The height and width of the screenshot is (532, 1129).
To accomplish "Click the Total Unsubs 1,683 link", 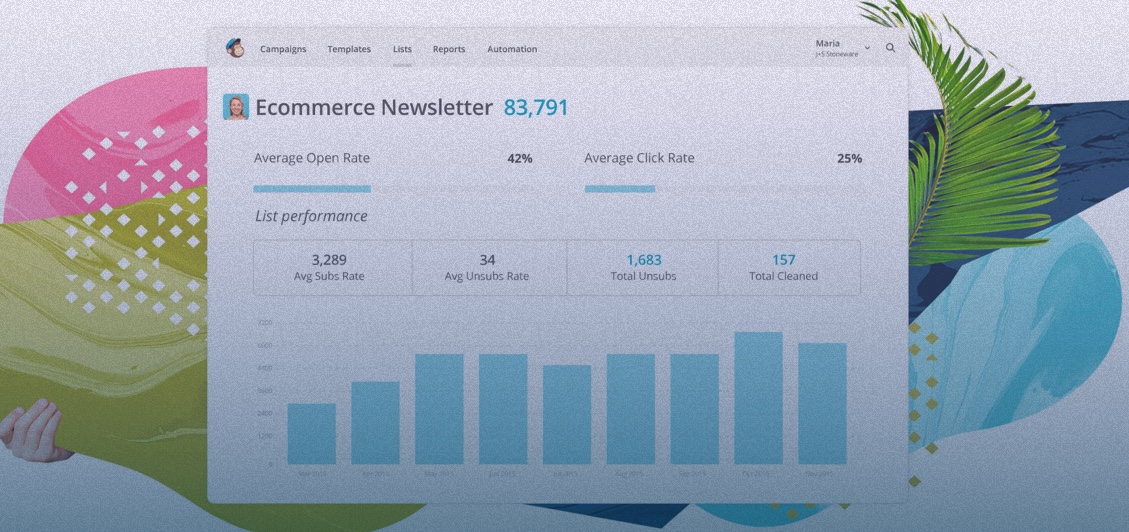I will tap(643, 261).
